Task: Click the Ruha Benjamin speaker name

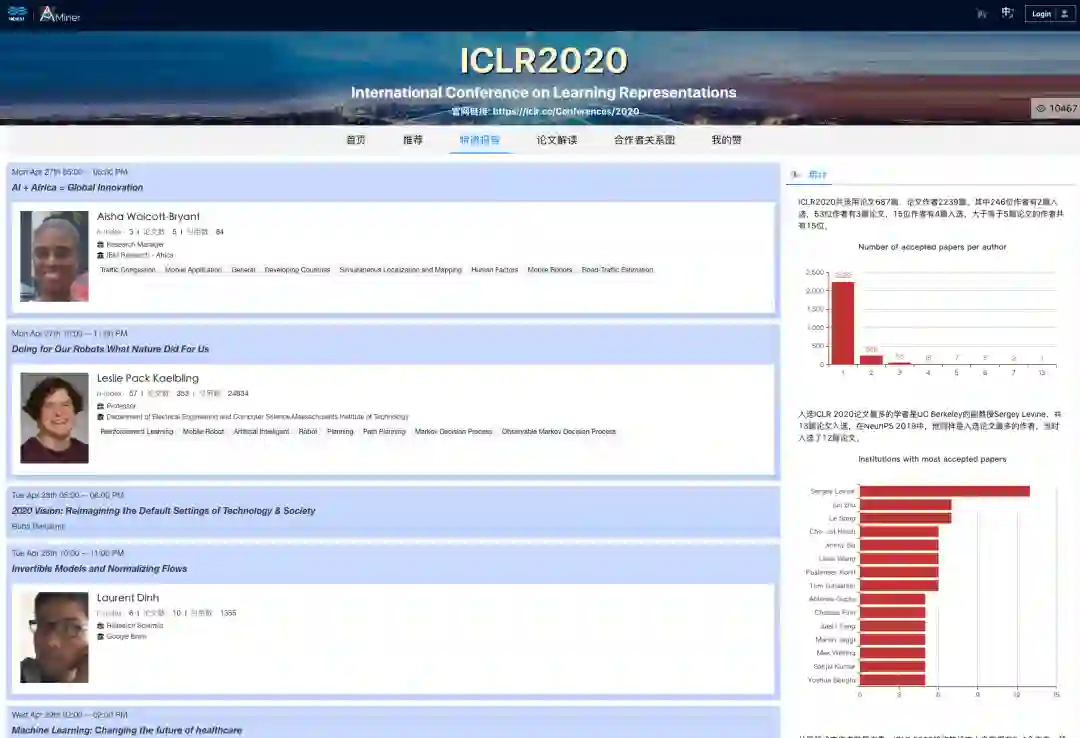Action: 38,526
